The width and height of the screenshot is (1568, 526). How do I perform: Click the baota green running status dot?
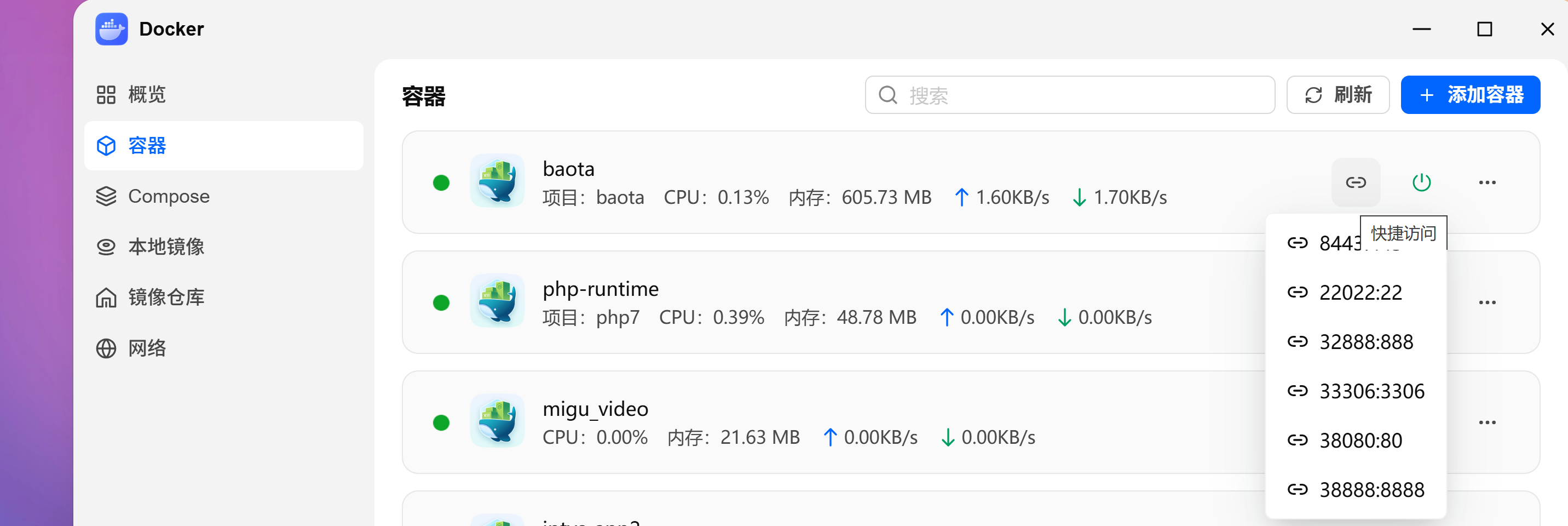441,182
